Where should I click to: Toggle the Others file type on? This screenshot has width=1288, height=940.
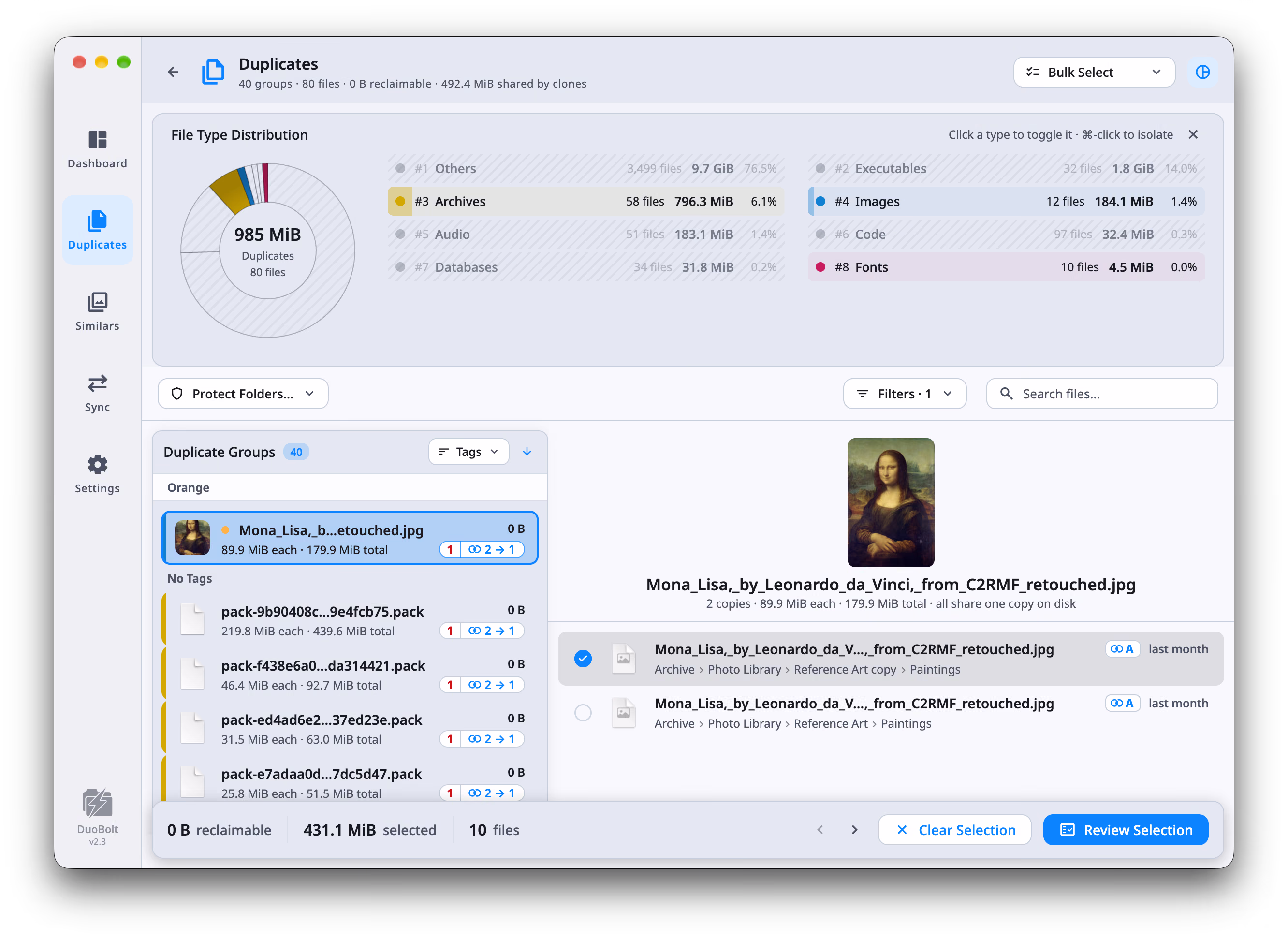586,168
